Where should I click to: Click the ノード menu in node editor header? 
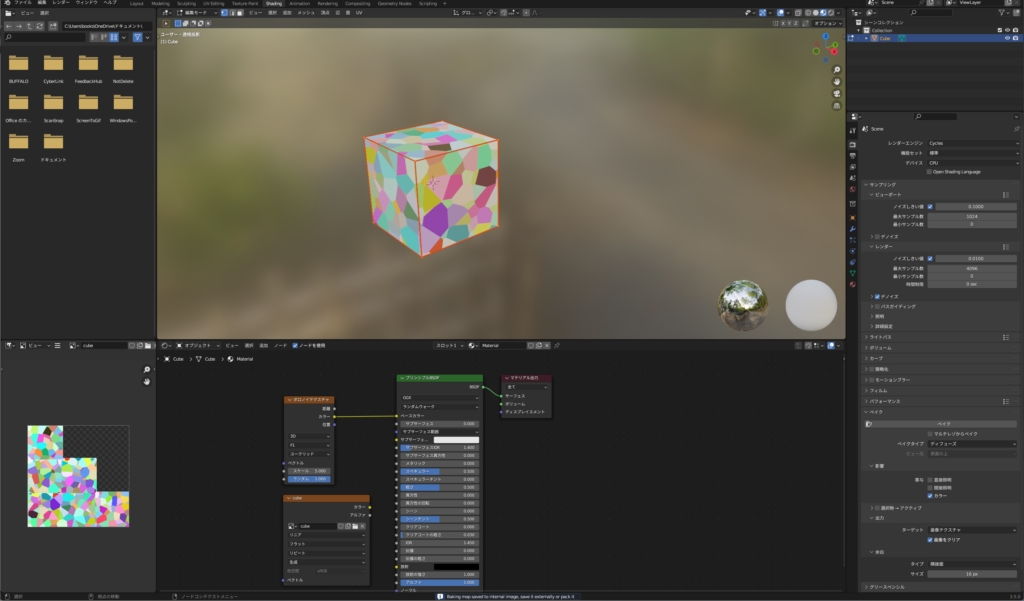(280, 346)
